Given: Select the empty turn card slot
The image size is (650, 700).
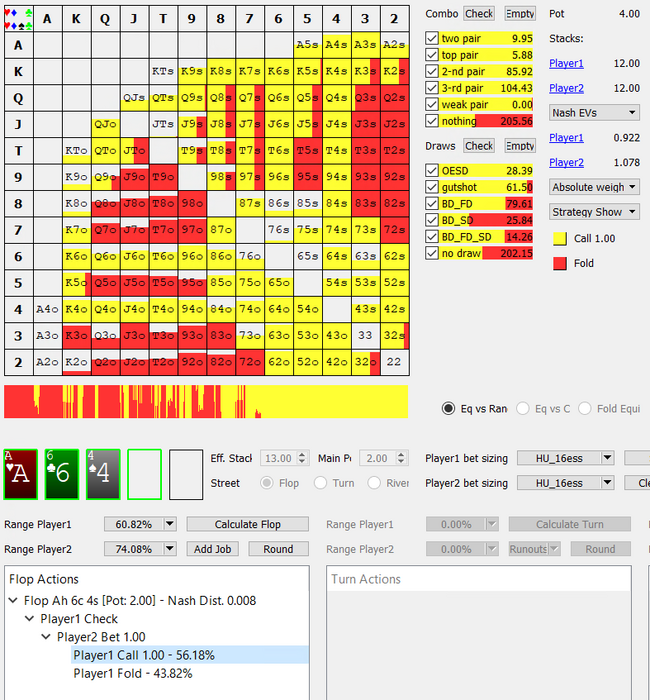Looking at the screenshot, I should click(144, 474).
